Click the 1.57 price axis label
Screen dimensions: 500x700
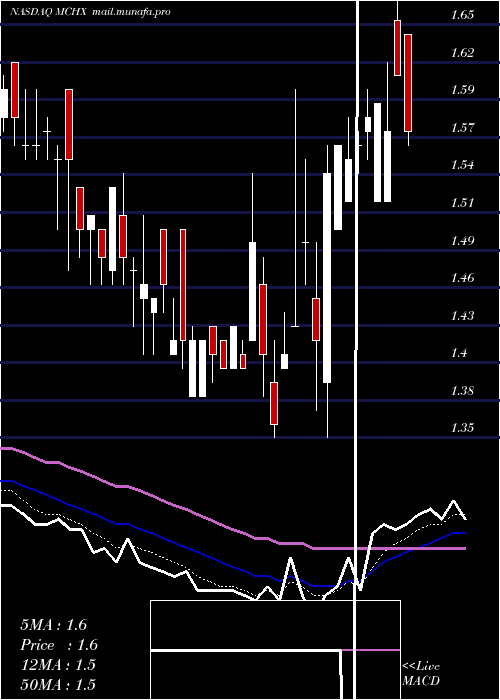tap(462, 128)
